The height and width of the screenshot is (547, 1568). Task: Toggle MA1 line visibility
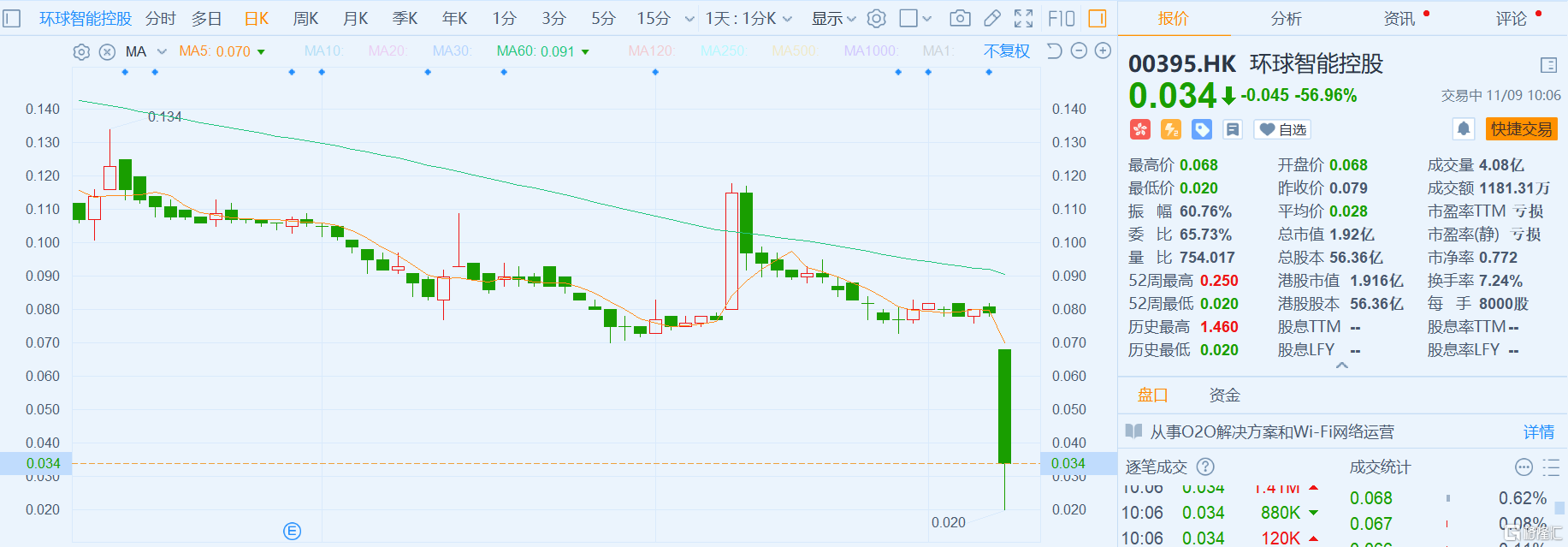point(938,51)
